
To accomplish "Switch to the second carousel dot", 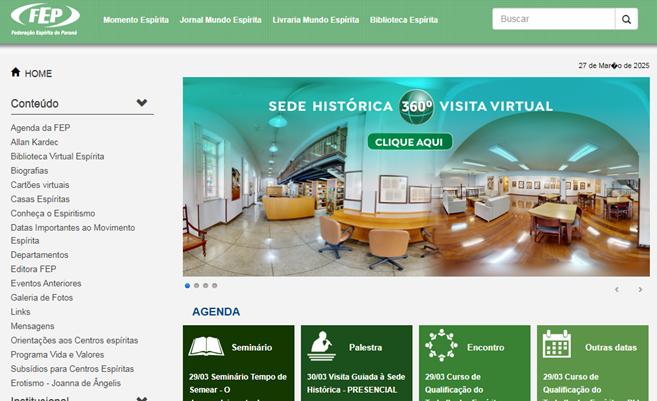I will pos(197,286).
